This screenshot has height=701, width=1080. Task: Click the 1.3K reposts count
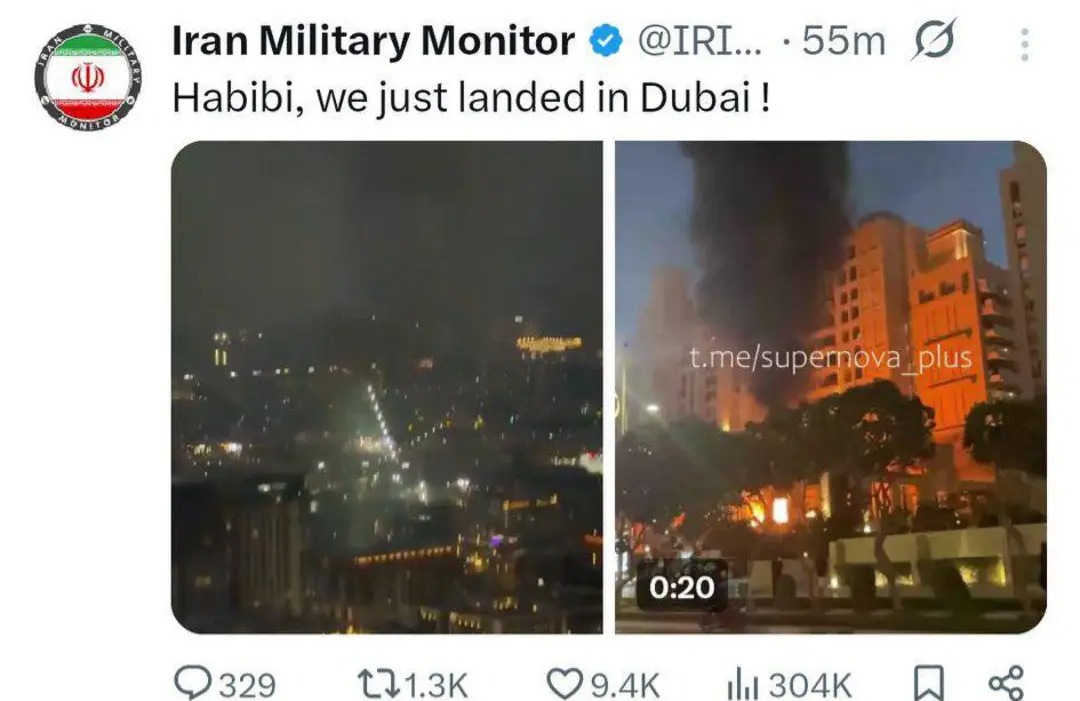point(435,686)
